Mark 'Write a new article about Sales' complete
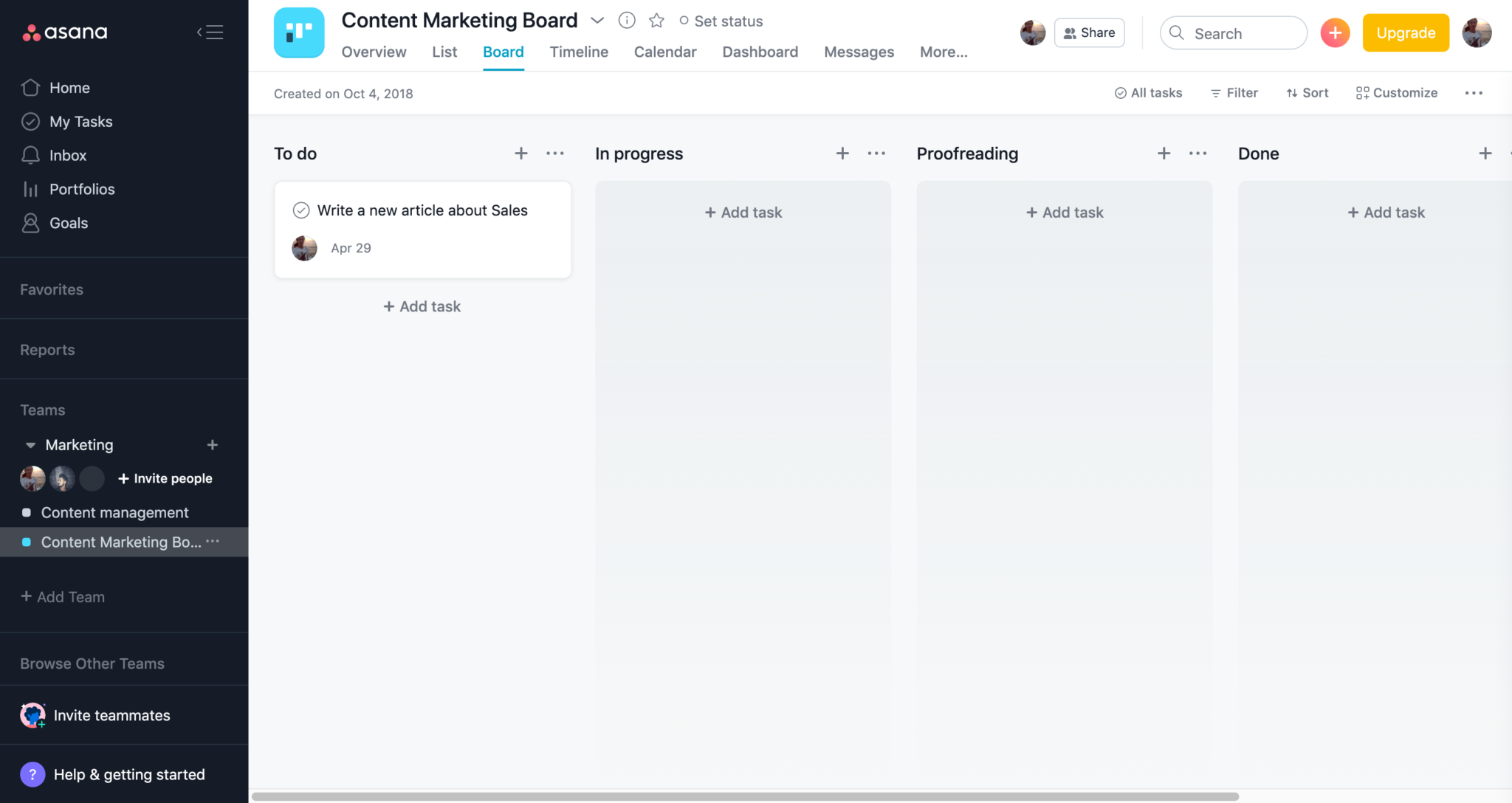 (x=301, y=210)
